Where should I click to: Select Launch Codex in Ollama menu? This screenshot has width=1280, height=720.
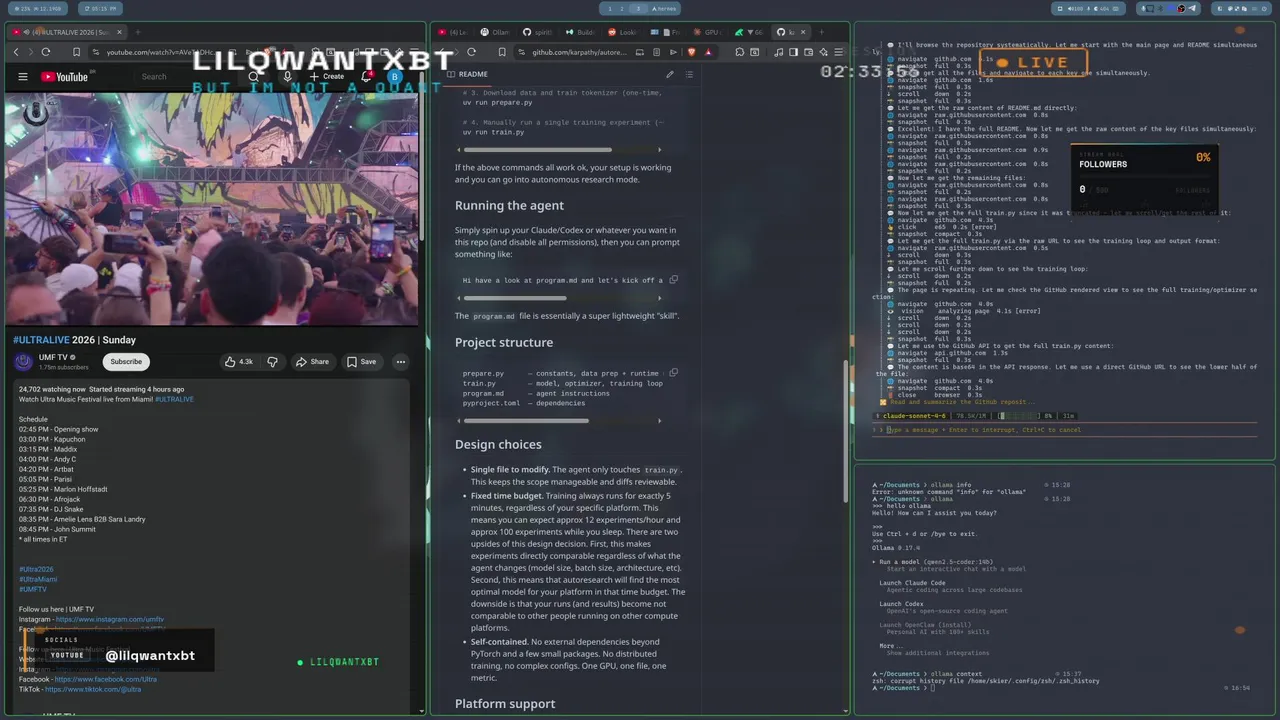click(x=901, y=604)
